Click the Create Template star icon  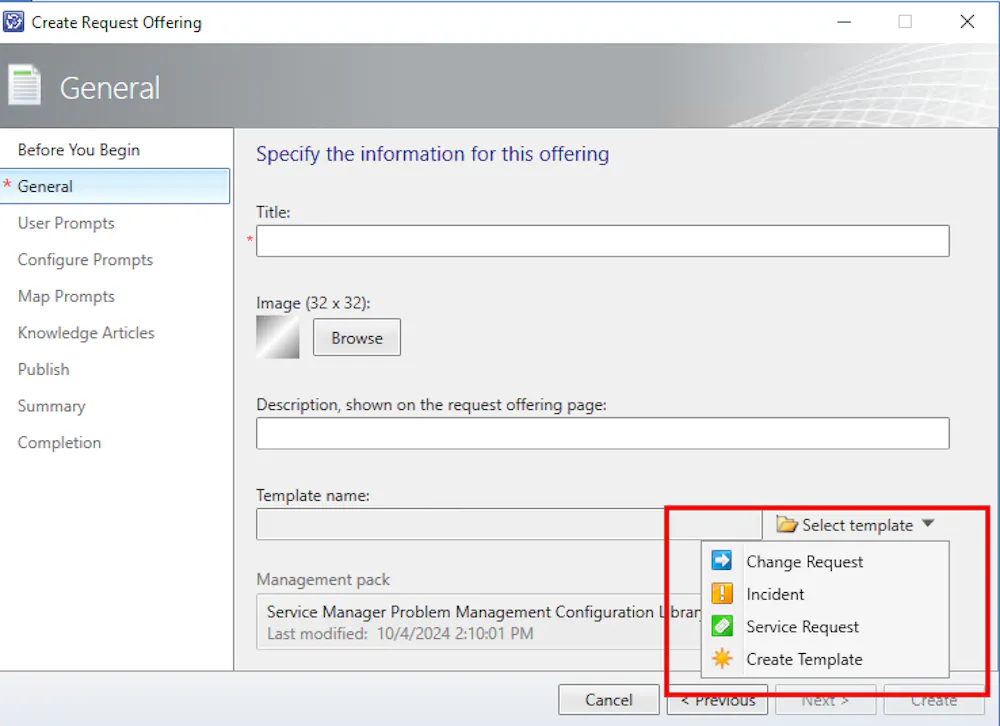(x=721, y=658)
